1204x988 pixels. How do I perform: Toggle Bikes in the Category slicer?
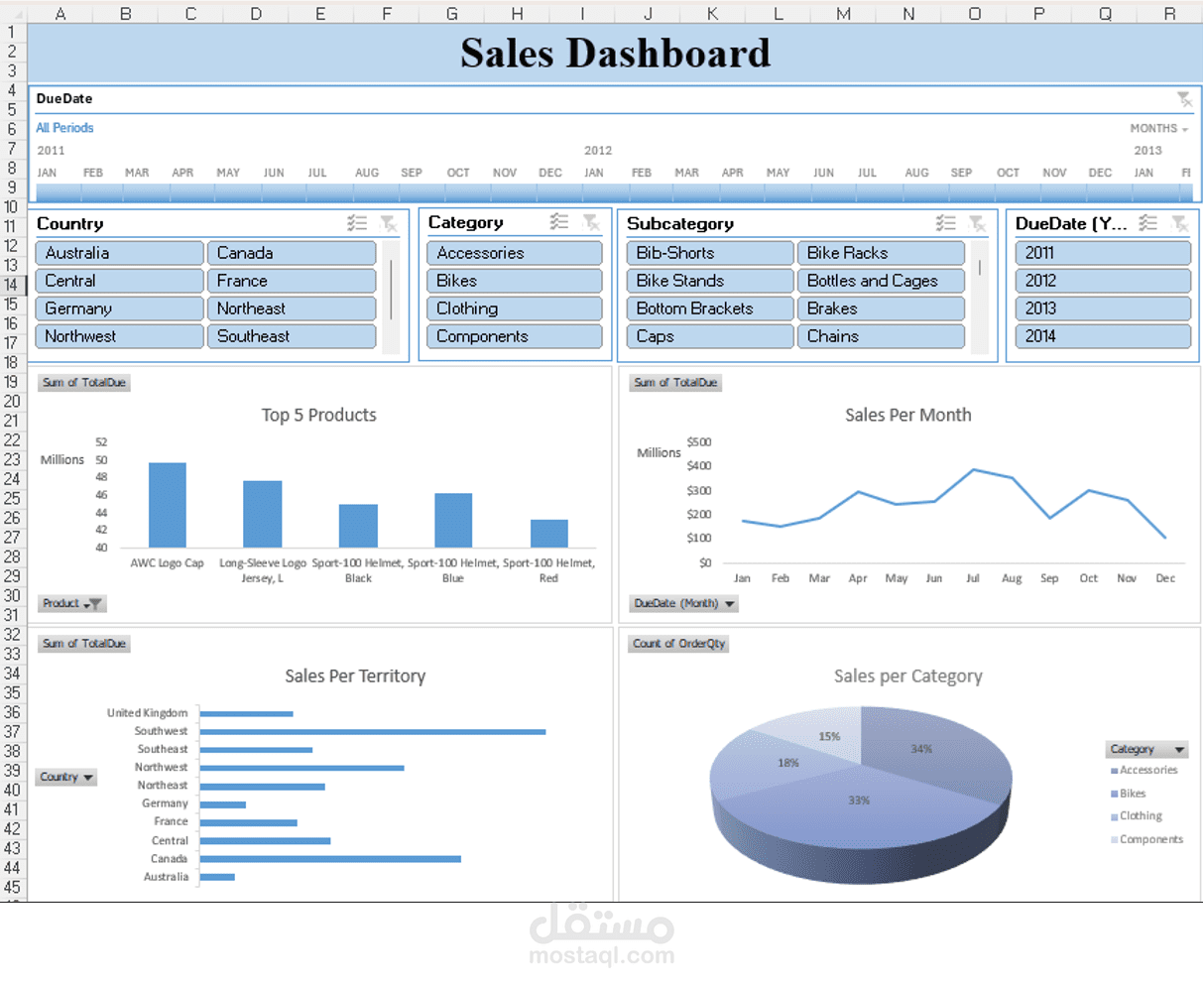pos(514,281)
